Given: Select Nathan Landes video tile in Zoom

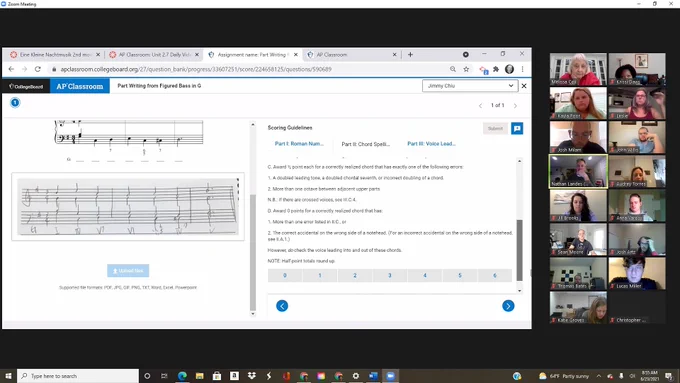Looking at the screenshot, I should tap(578, 171).
